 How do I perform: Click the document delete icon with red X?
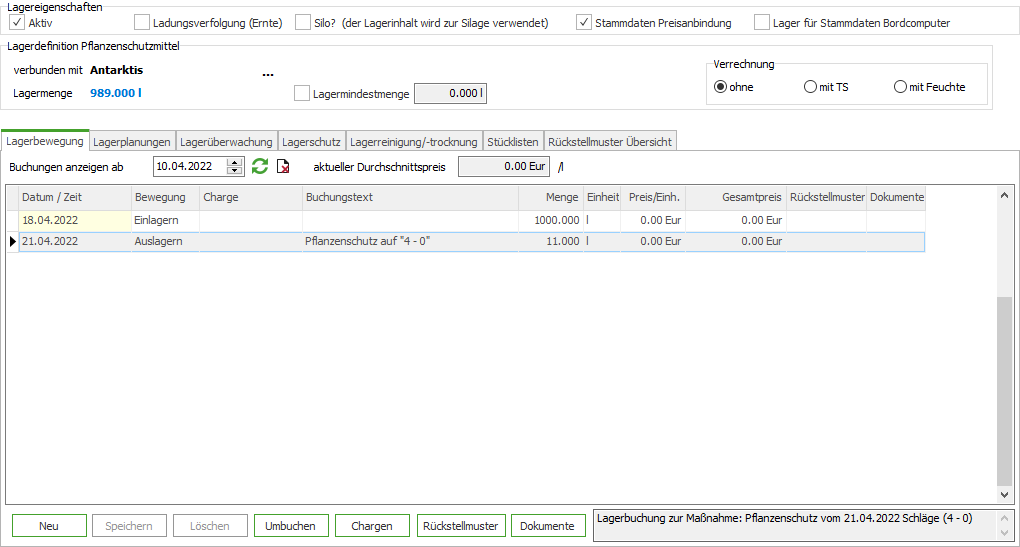283,167
